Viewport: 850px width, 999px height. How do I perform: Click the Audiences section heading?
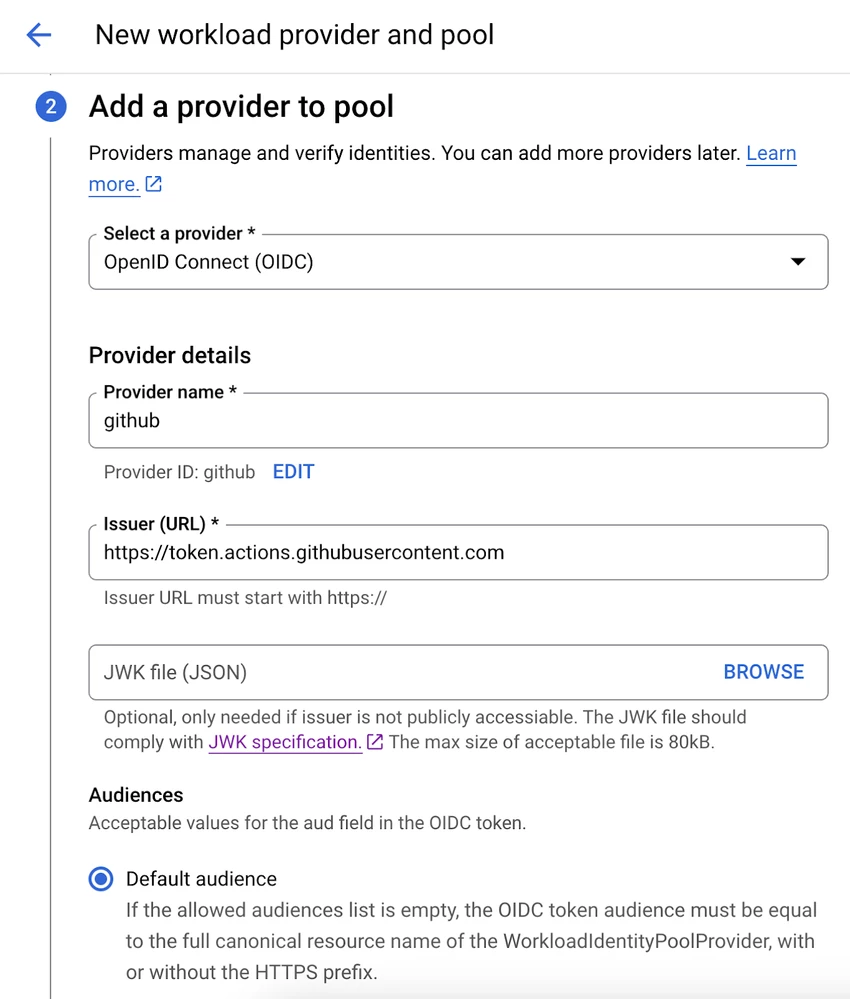pos(136,795)
